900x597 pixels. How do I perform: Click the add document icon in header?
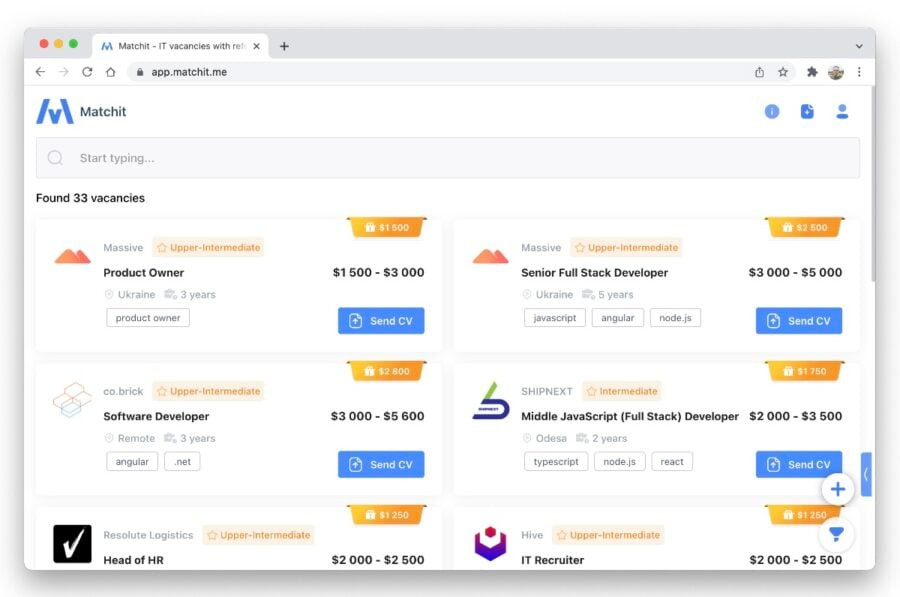[x=807, y=111]
